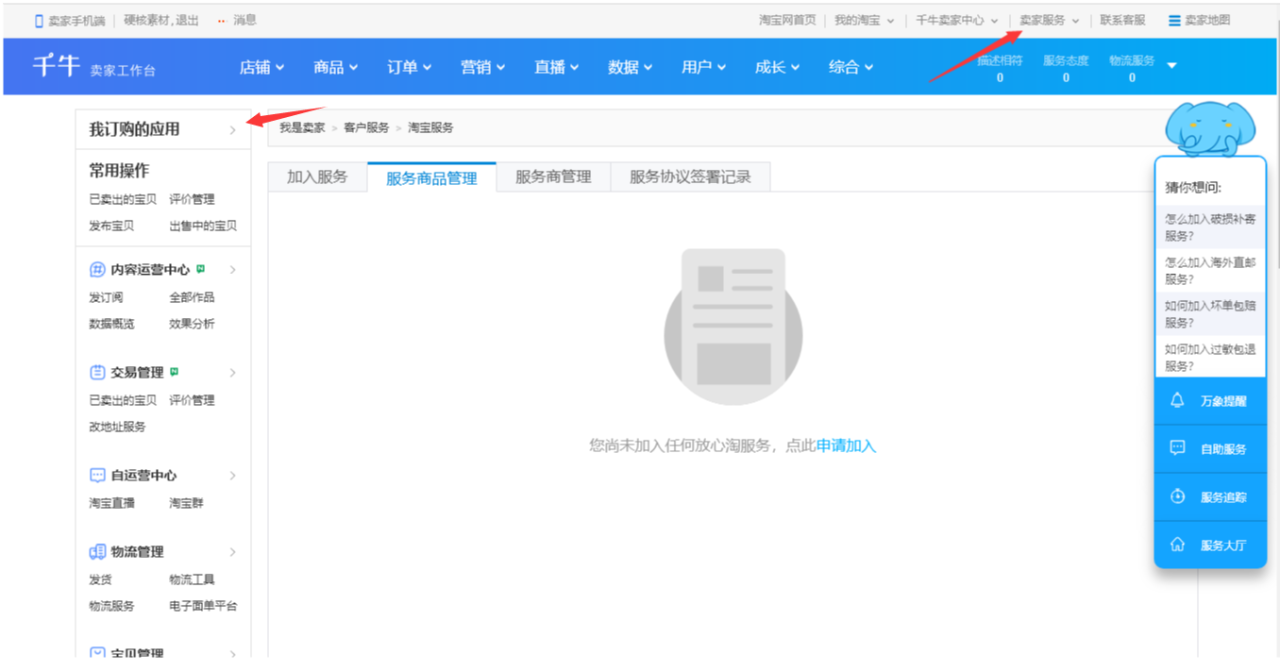Image resolution: width=1280 pixels, height=671 pixels.
Task: Click the 服务大厅 home icon
Action: [x=1177, y=545]
